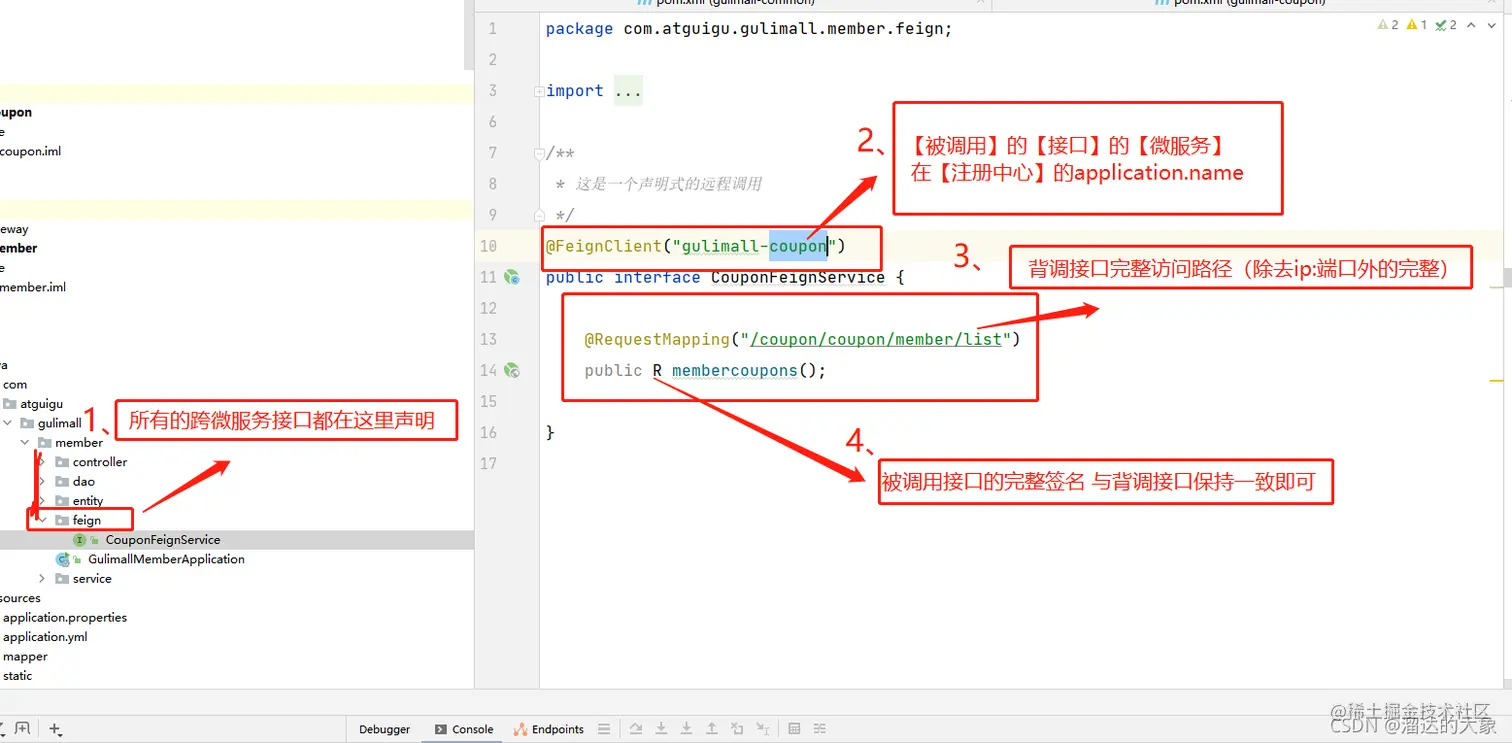Select the atguigu package in the tree
This screenshot has width=1512, height=743.
click(41, 404)
